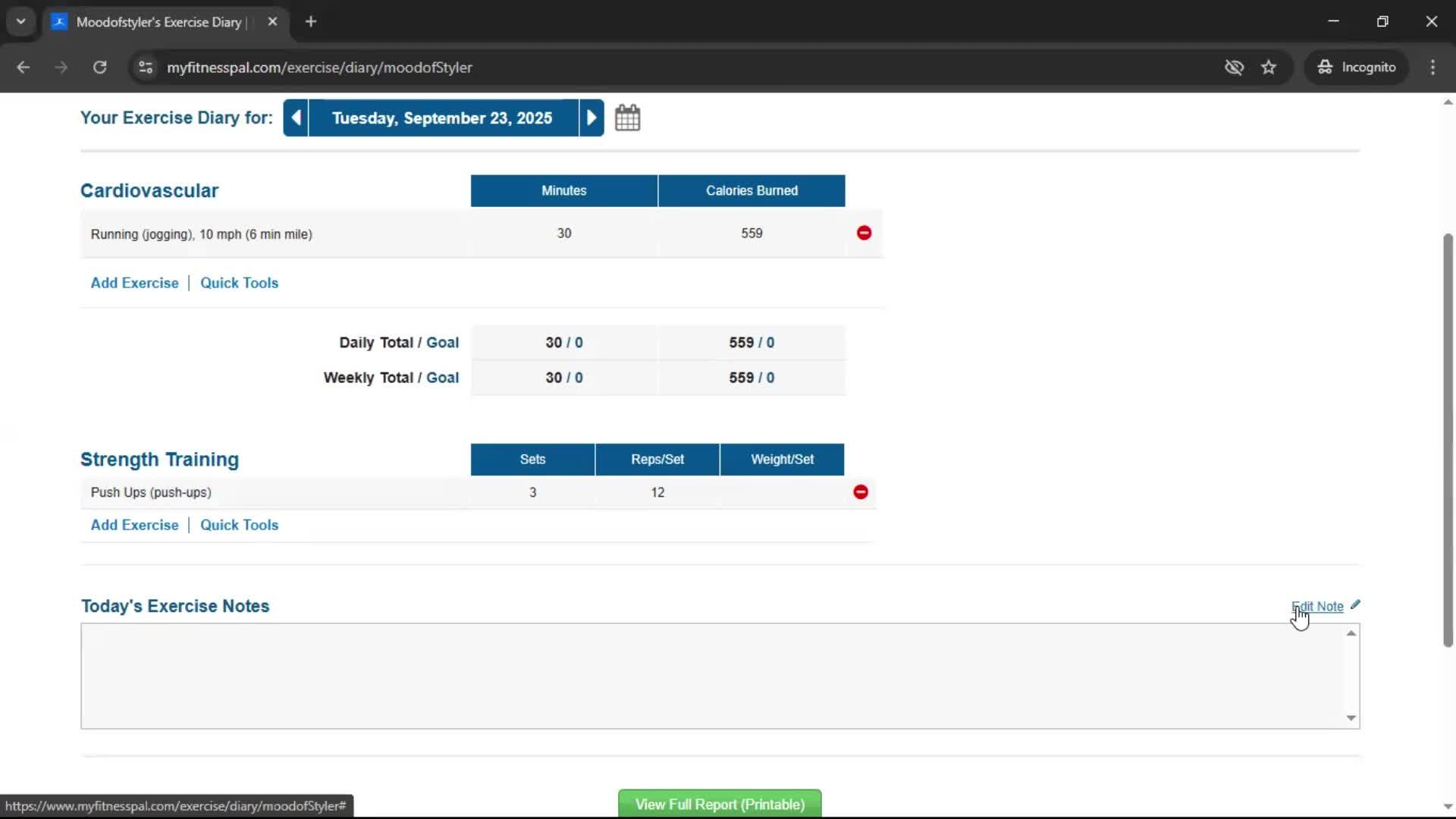The image size is (1456, 819).
Task: Click the Strength Training section heading
Action: point(159,460)
